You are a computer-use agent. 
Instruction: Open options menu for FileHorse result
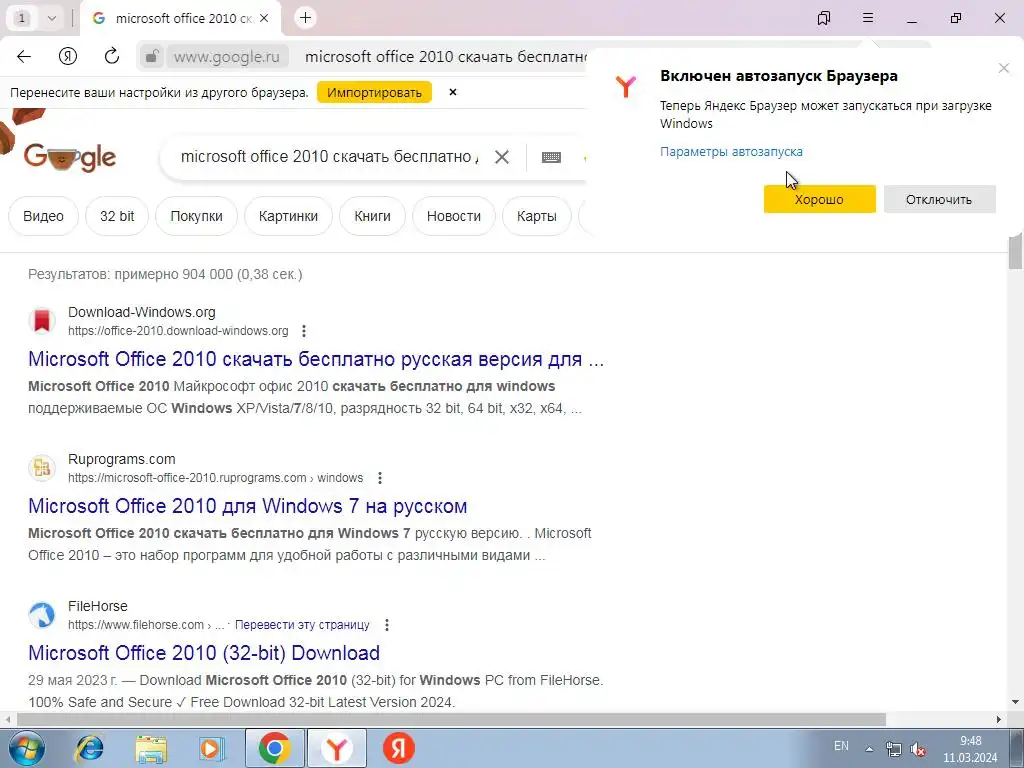pos(387,625)
